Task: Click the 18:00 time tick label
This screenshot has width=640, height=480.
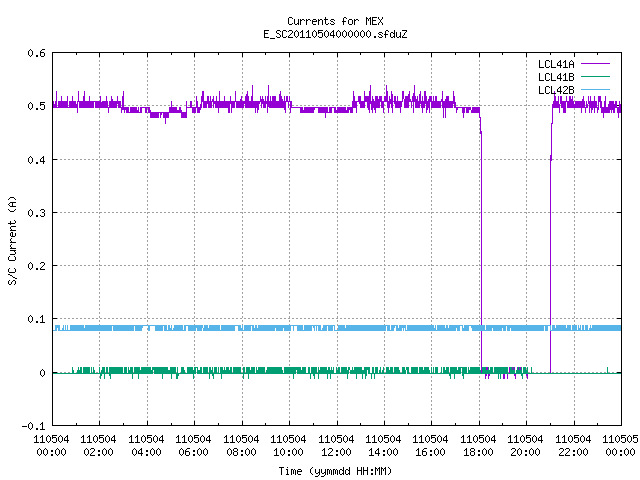Action: point(478,452)
